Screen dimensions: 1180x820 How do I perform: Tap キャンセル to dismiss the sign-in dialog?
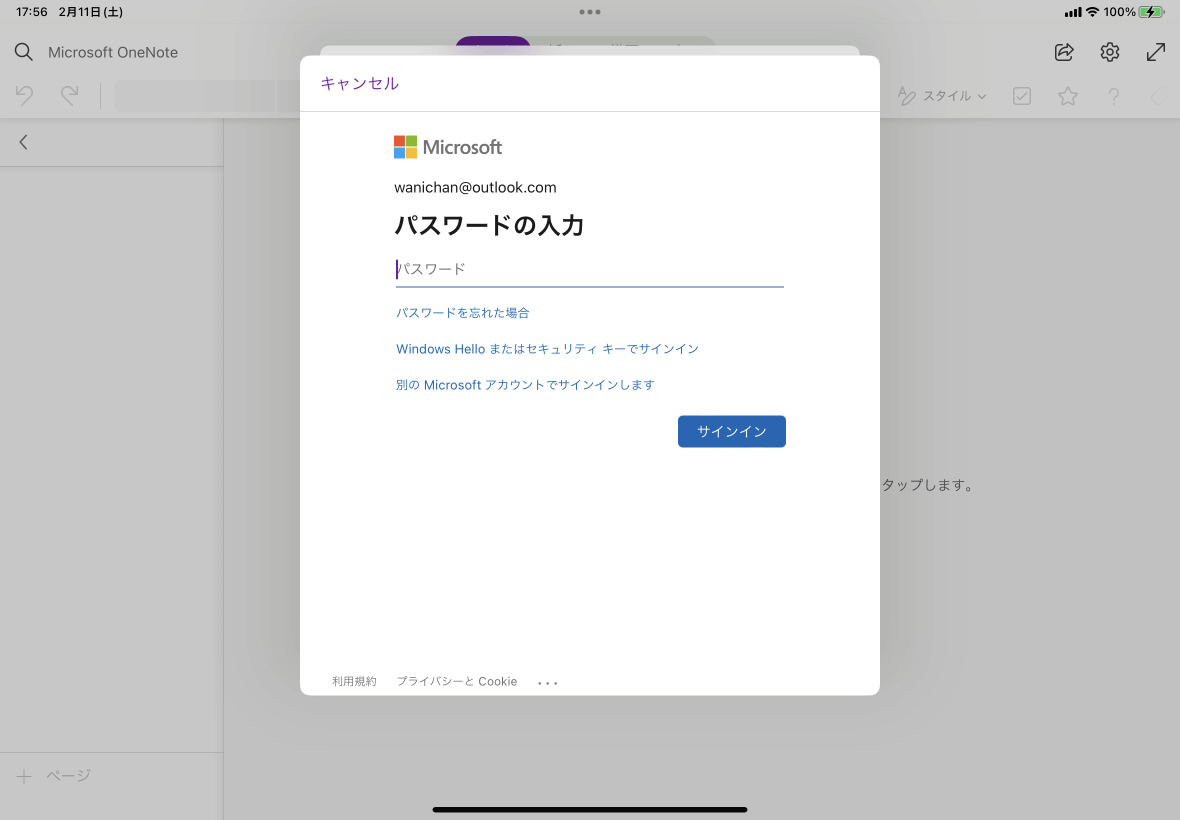click(360, 84)
